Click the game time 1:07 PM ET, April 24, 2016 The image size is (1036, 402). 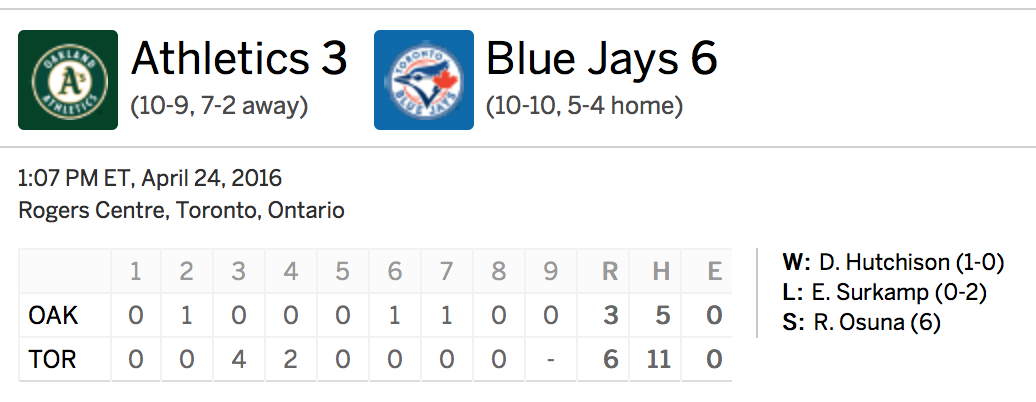click(x=150, y=178)
